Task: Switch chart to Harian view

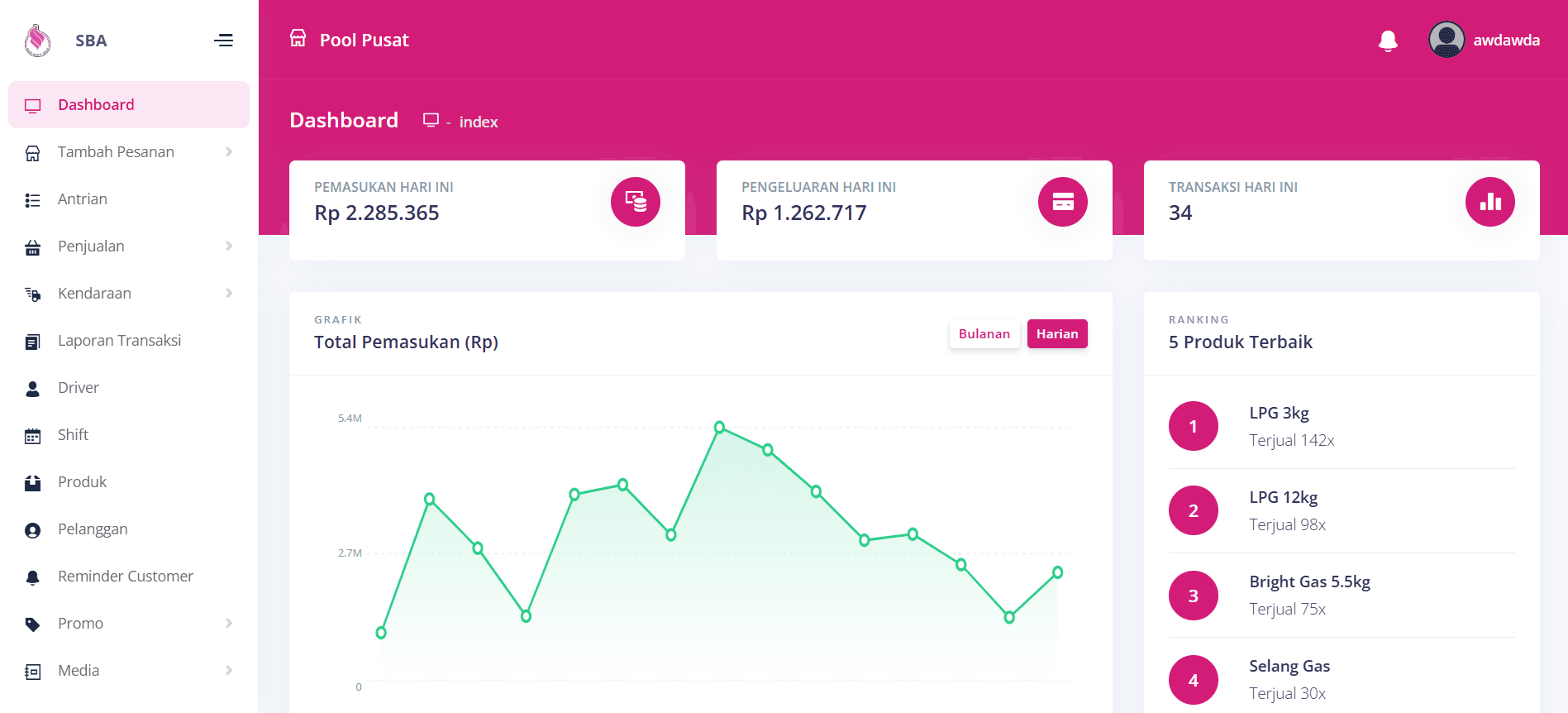Action: pos(1057,334)
